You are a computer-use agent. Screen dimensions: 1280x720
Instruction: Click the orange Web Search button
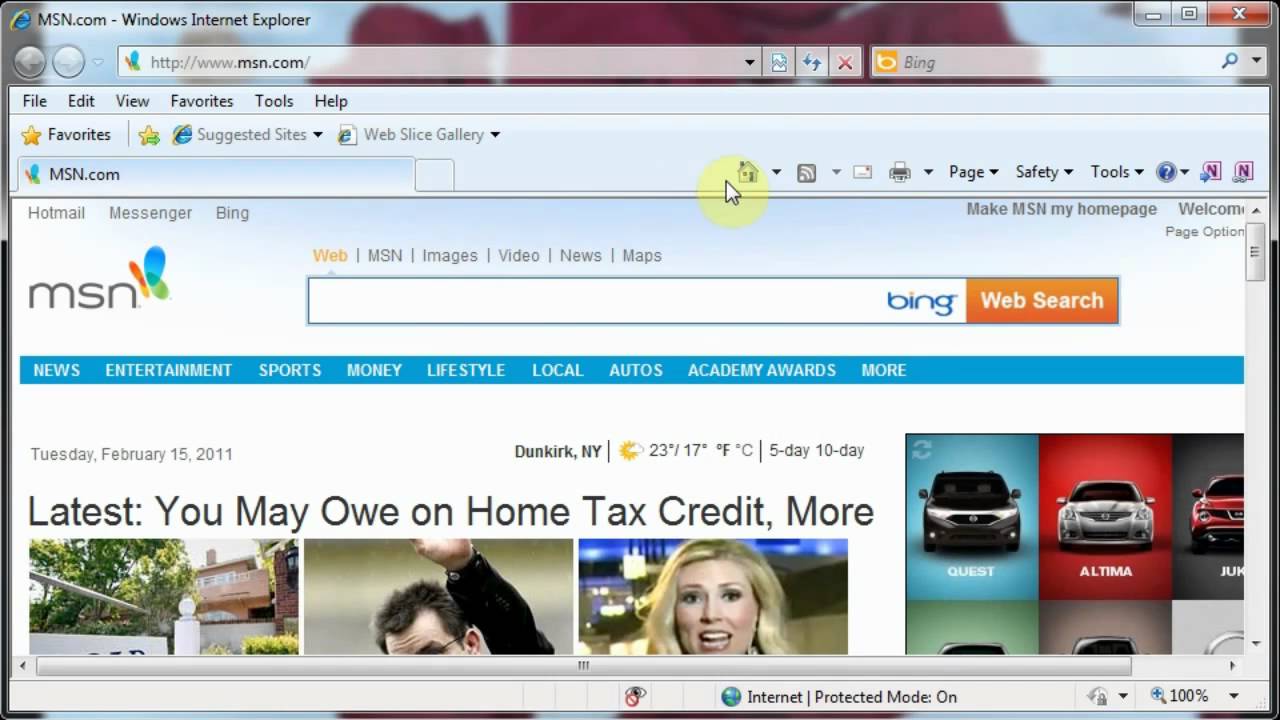pos(1042,301)
